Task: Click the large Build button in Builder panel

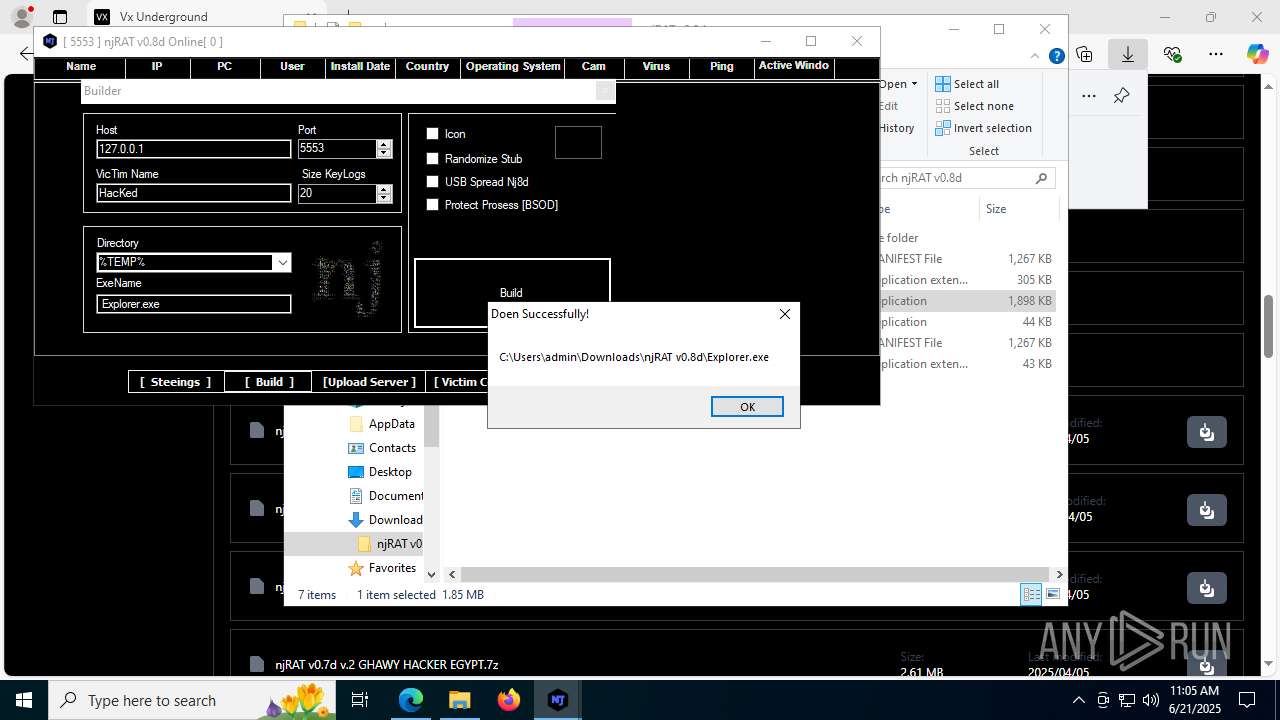Action: point(512,293)
